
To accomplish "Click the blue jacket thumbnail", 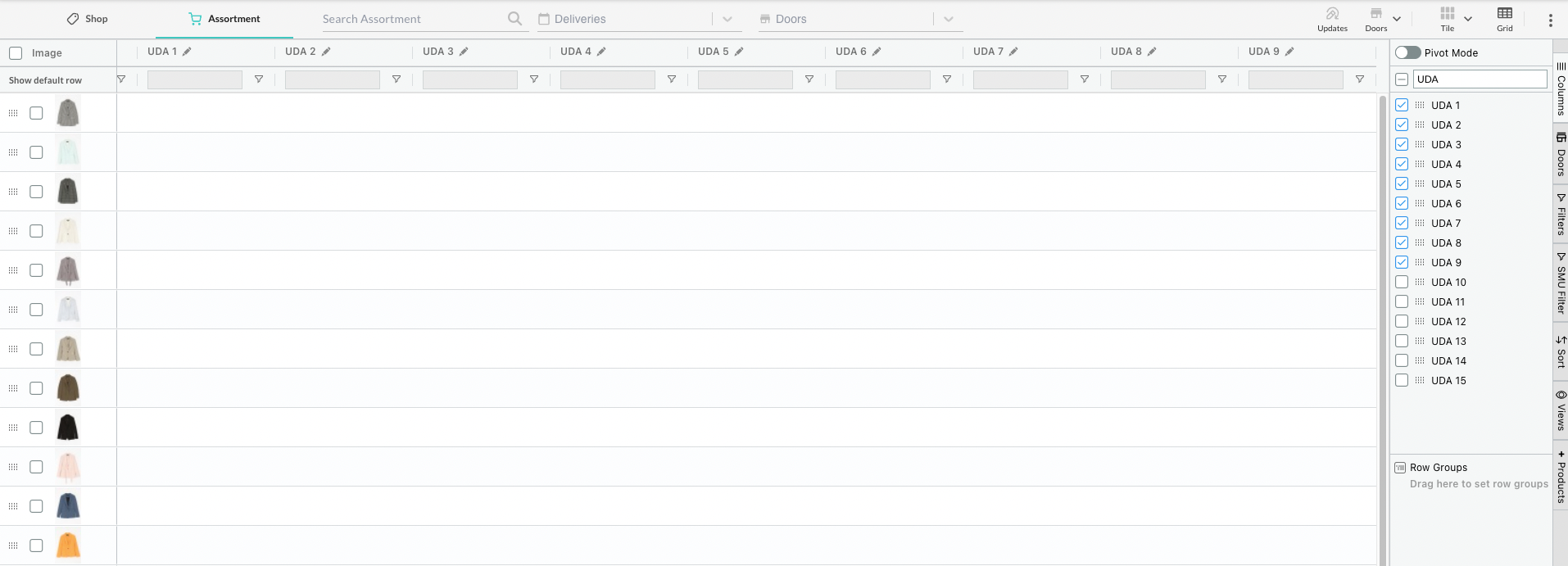I will click(x=68, y=506).
